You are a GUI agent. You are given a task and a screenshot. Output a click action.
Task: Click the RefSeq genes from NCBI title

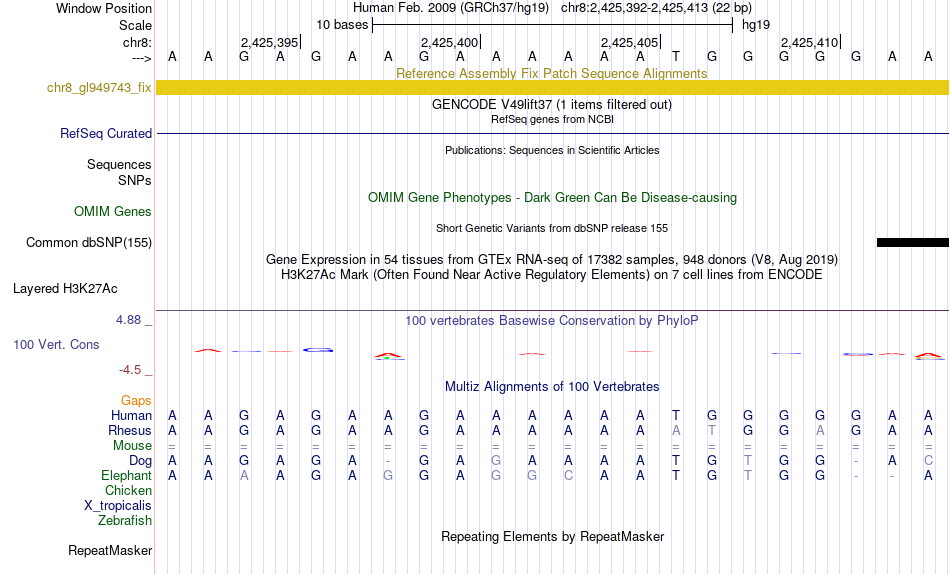pyautogui.click(x=552, y=119)
